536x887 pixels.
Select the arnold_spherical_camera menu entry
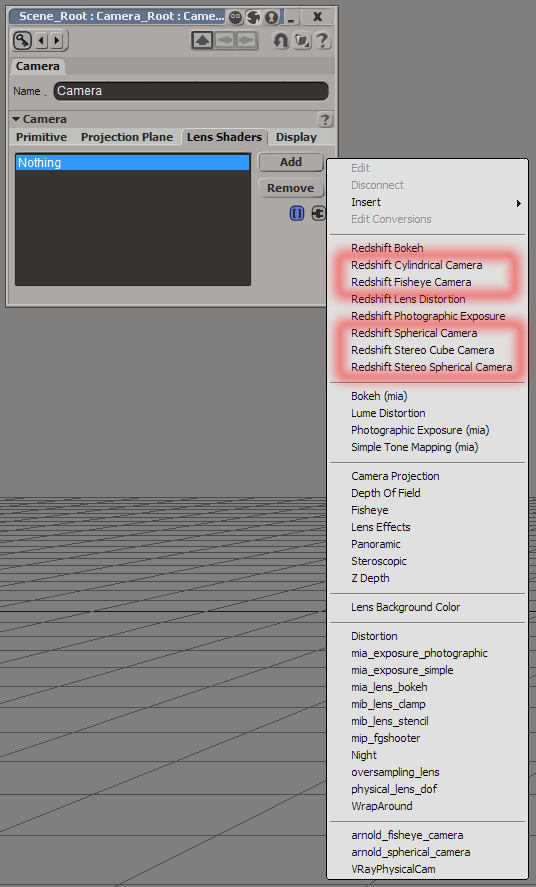(410, 852)
